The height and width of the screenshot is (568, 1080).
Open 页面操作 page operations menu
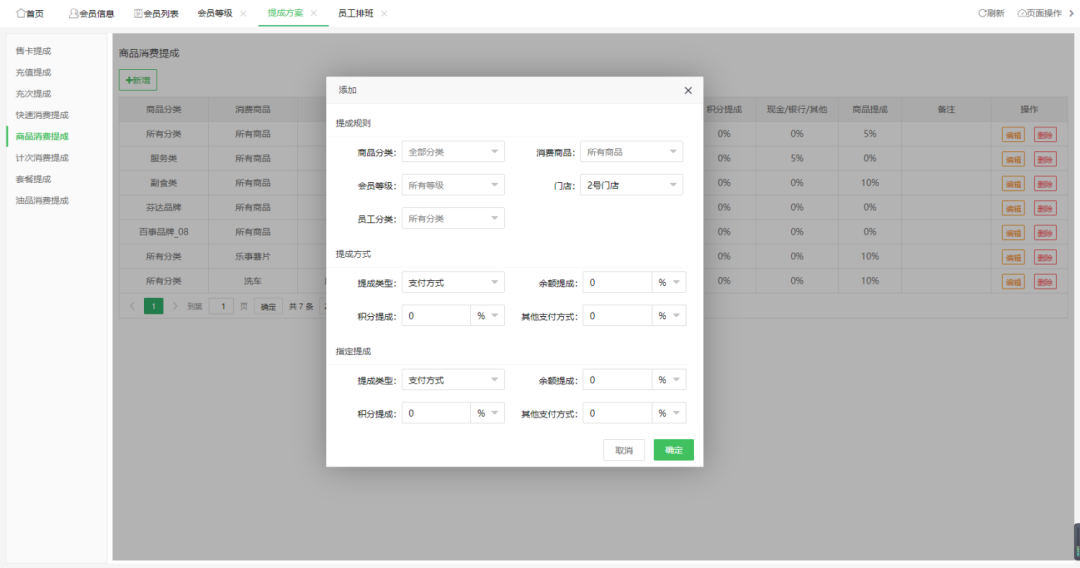click(1039, 13)
